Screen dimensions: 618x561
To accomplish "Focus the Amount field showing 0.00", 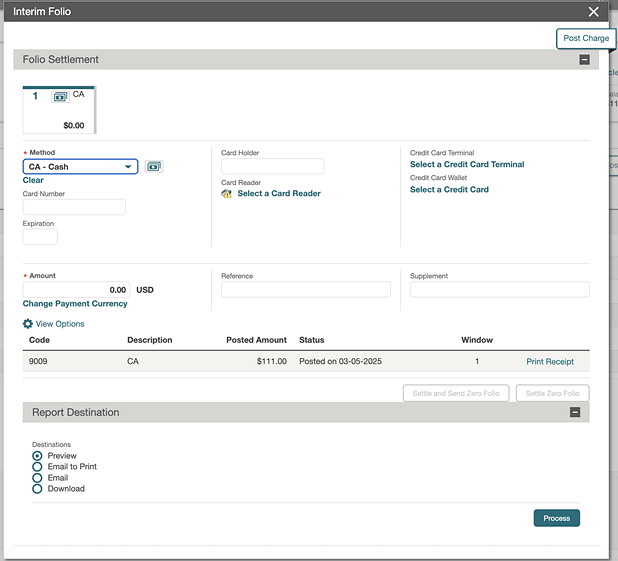I will click(x=76, y=290).
